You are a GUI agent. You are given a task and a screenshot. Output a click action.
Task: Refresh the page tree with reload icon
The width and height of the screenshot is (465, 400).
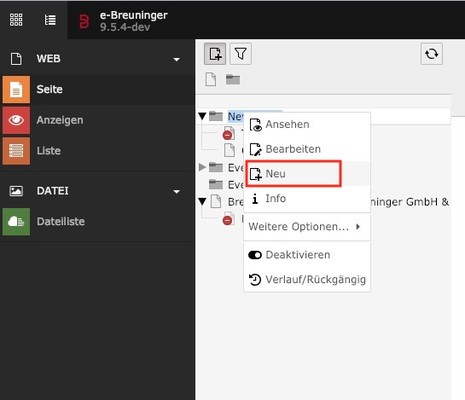point(432,54)
